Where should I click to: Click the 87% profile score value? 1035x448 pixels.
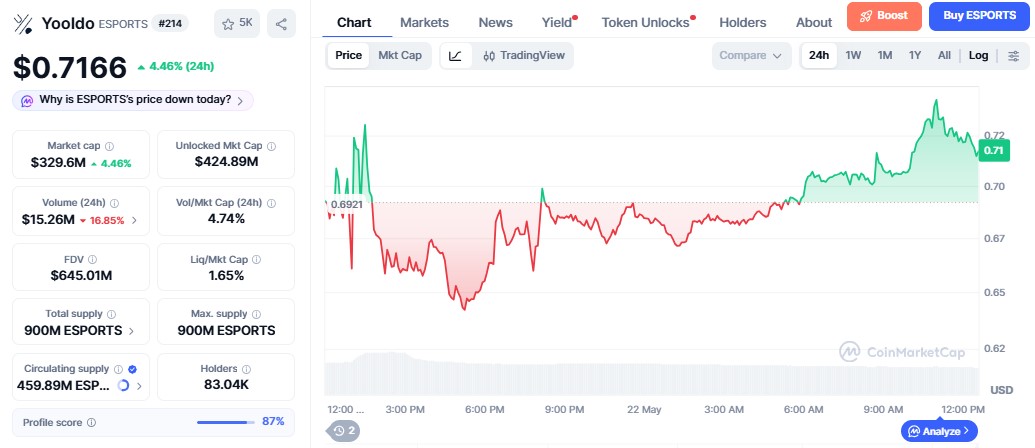point(273,421)
